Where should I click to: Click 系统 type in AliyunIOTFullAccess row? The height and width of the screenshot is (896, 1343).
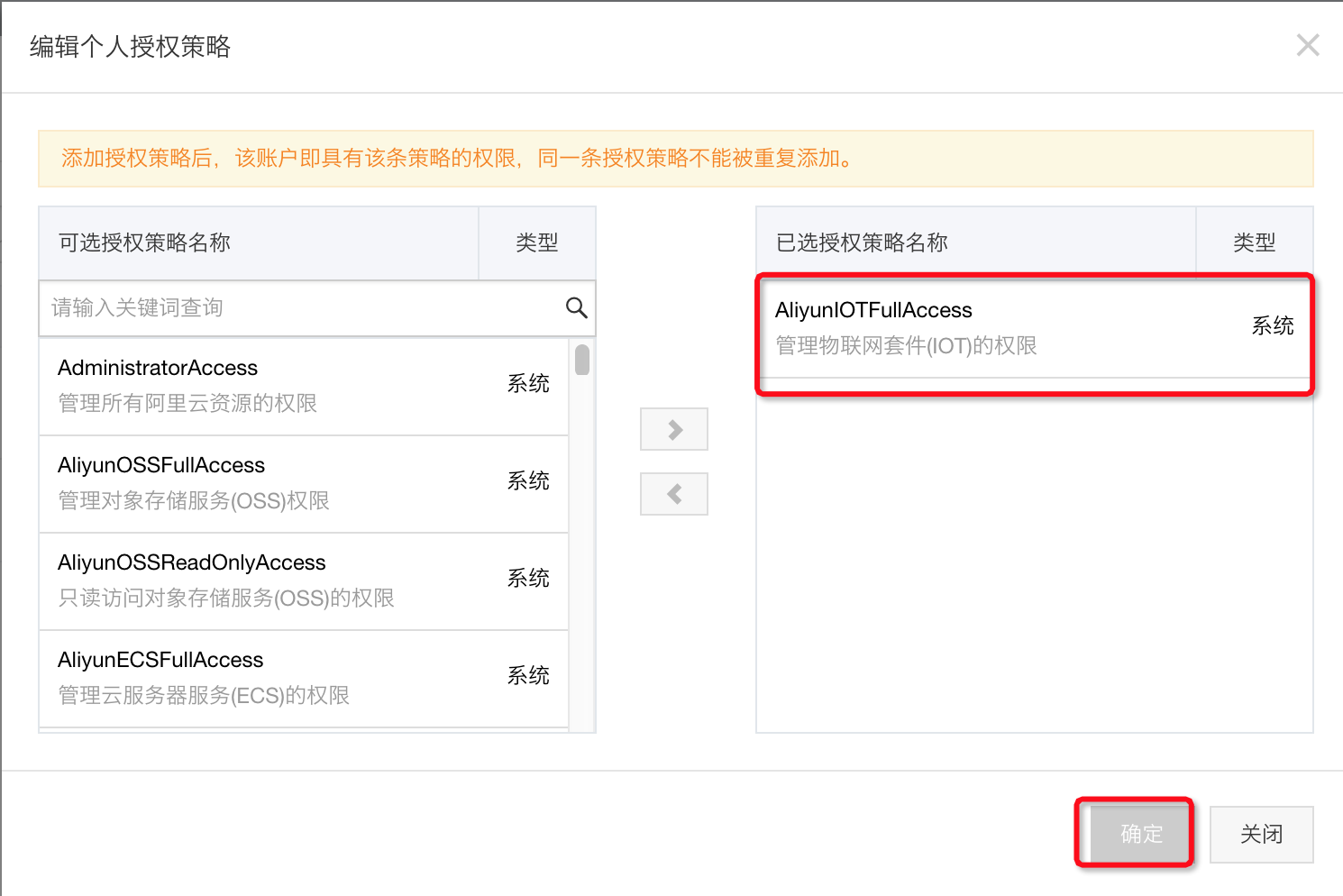click(1273, 325)
